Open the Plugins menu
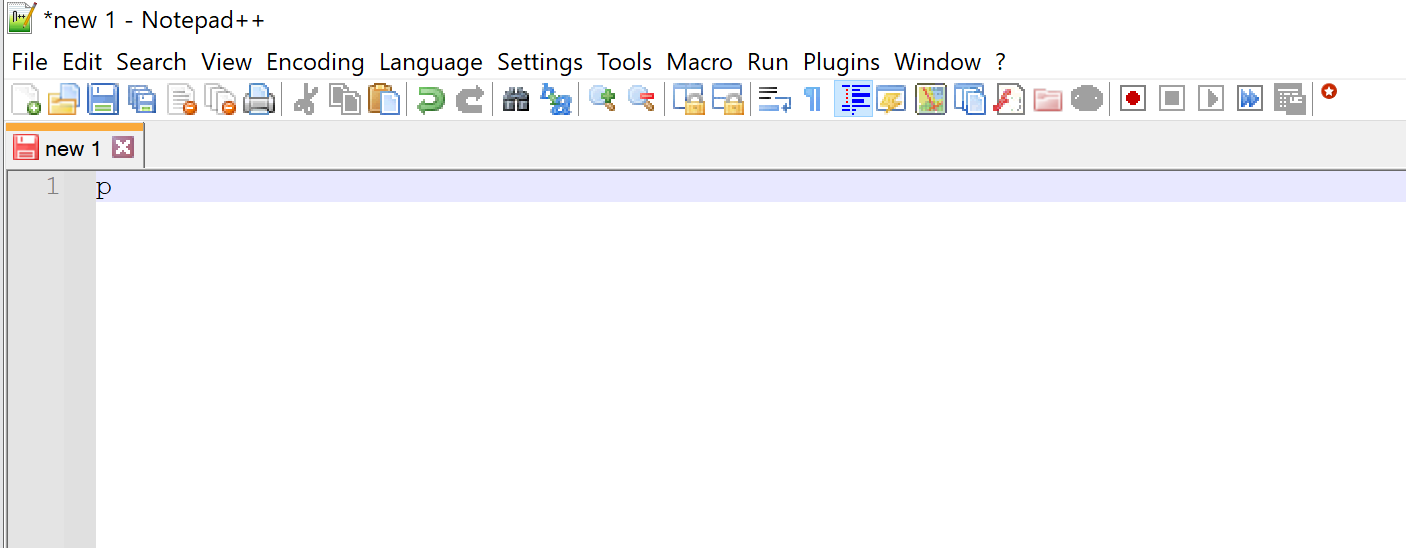This screenshot has height=548, width=1406. (x=841, y=62)
